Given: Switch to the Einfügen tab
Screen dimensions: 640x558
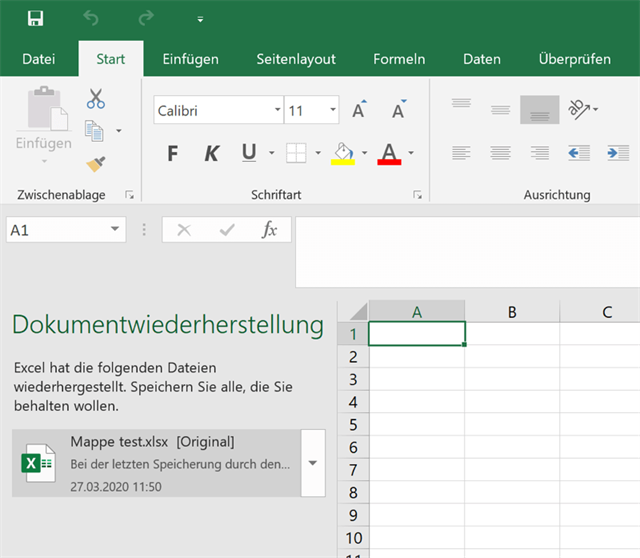Looking at the screenshot, I should 190,59.
